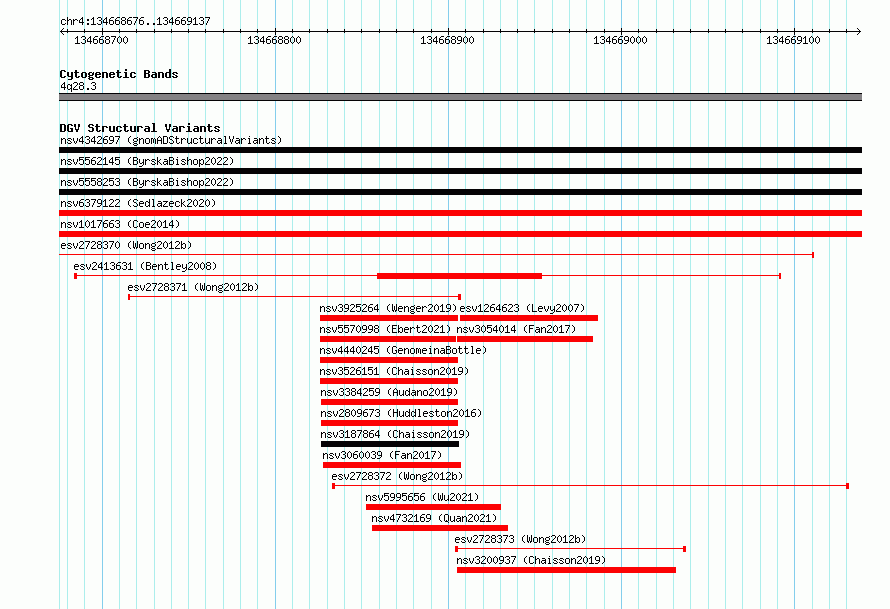Screen dimensions: 890x609
Task: Select esv1264623 Levy2007 label
Action: tap(522, 308)
